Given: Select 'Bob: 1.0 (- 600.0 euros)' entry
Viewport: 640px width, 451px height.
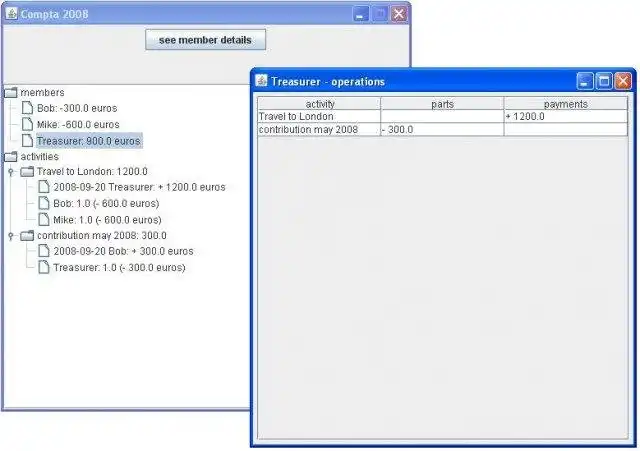Looking at the screenshot, I should pos(106,203).
